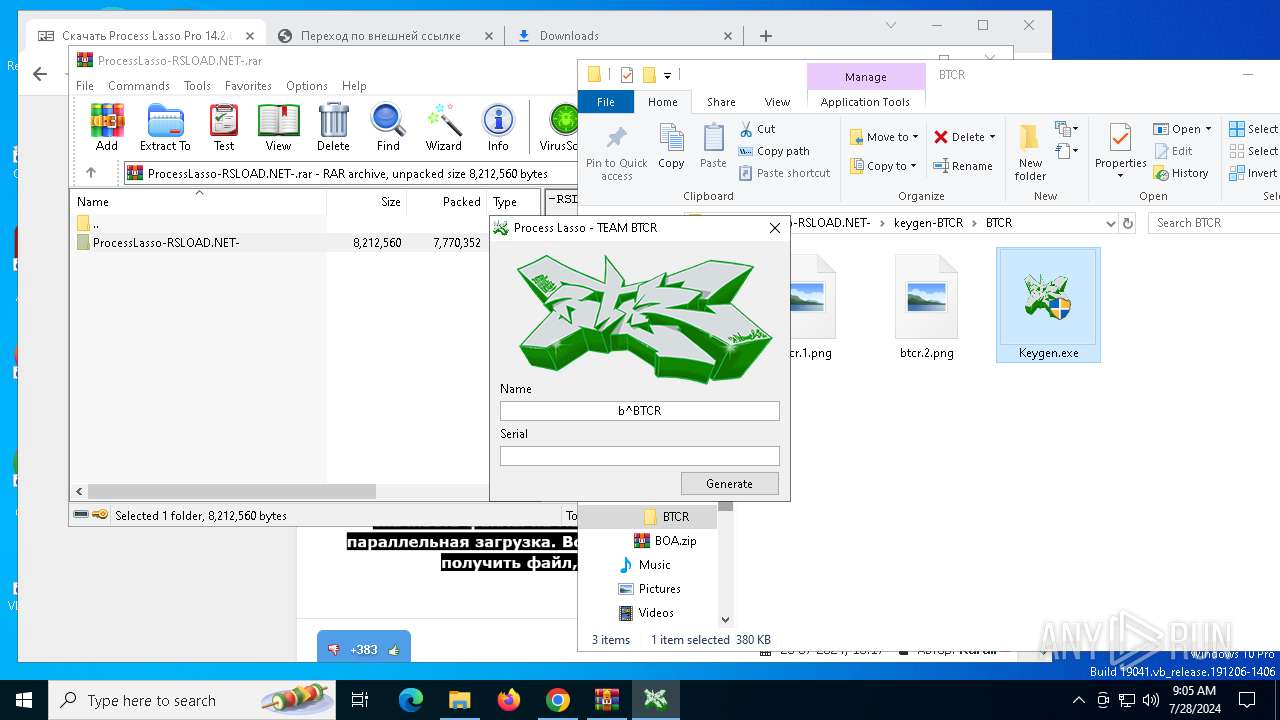Click the Windows Start button
Screen dimensions: 1280x720
(24, 700)
